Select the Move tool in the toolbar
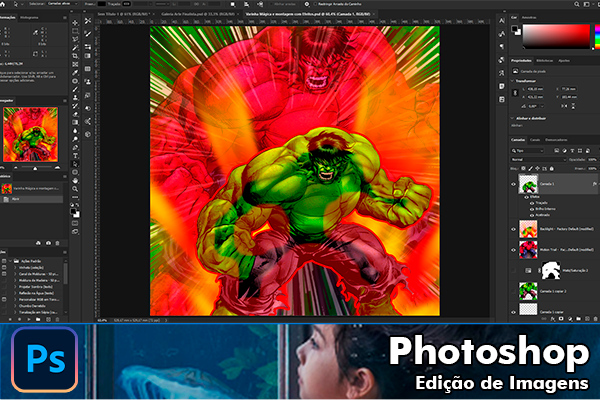 tap(75, 23)
